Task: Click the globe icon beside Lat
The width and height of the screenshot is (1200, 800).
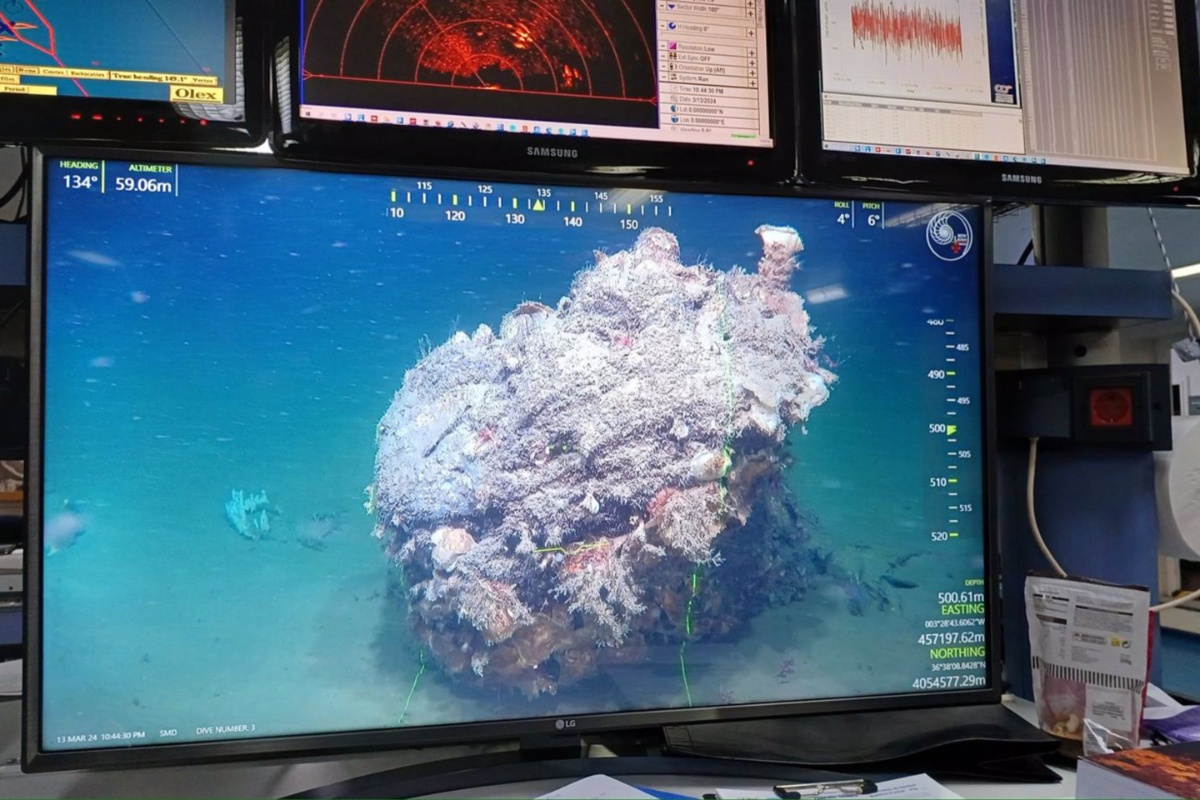Action: (x=675, y=110)
